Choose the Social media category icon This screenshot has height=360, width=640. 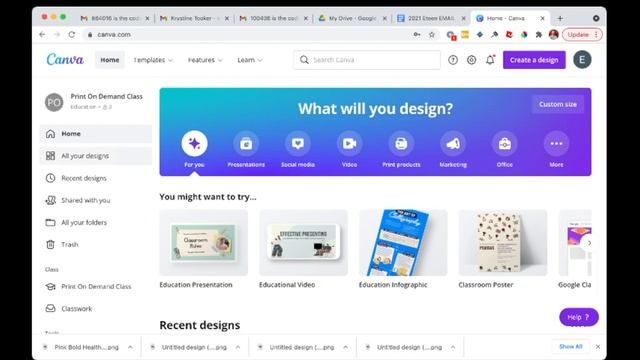point(298,144)
